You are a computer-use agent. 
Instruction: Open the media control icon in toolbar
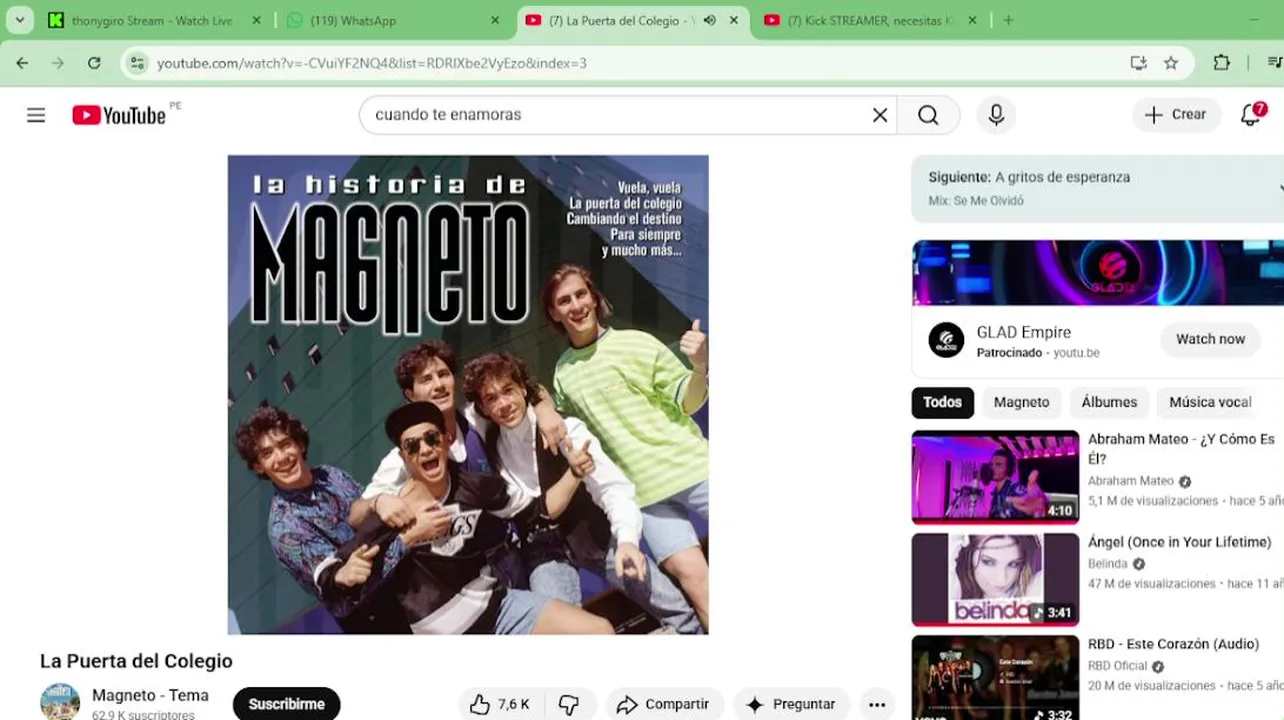pos(1274,63)
